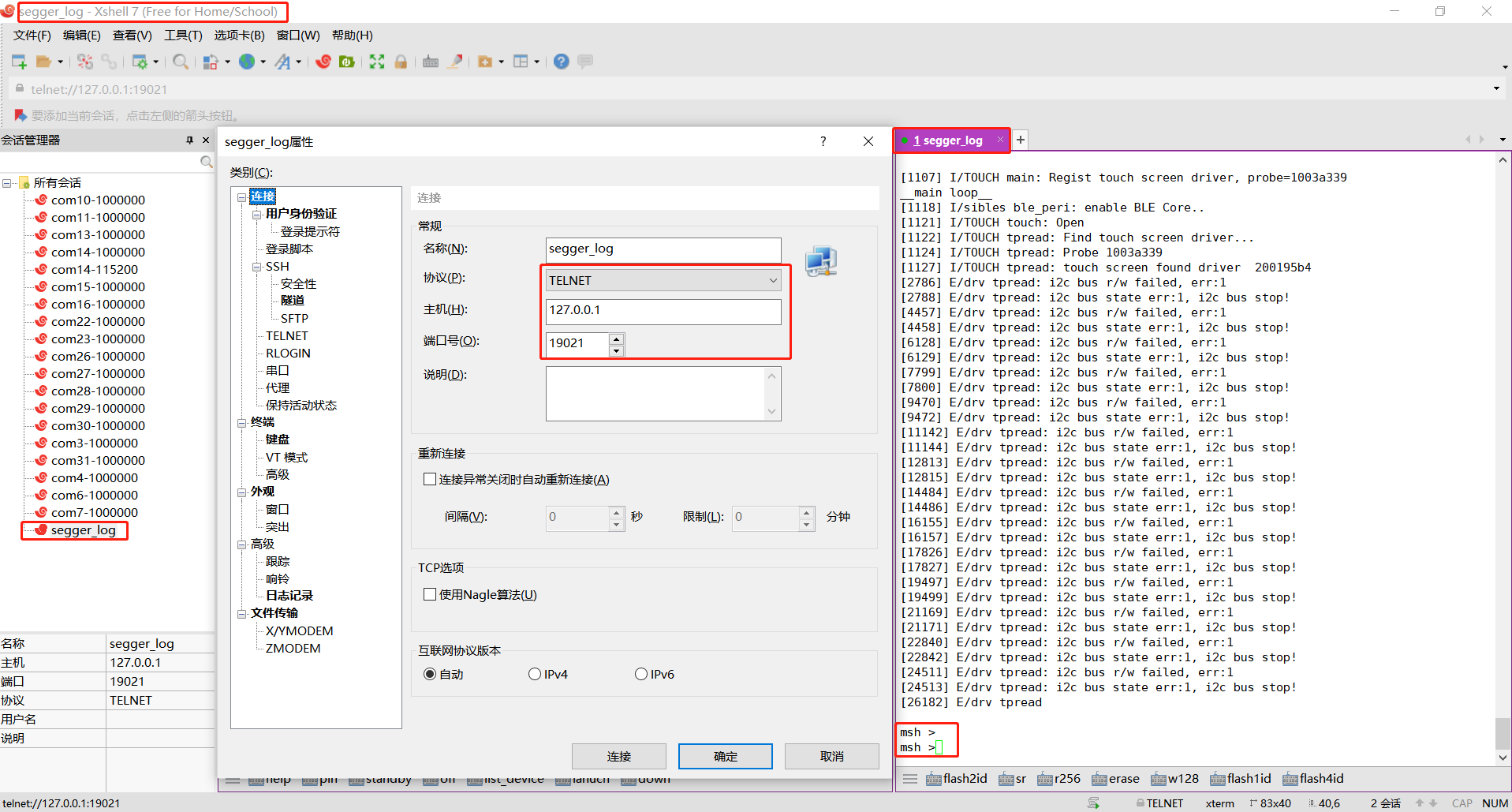Select the TELNET category tree item
The image size is (1512, 812).
point(287,336)
